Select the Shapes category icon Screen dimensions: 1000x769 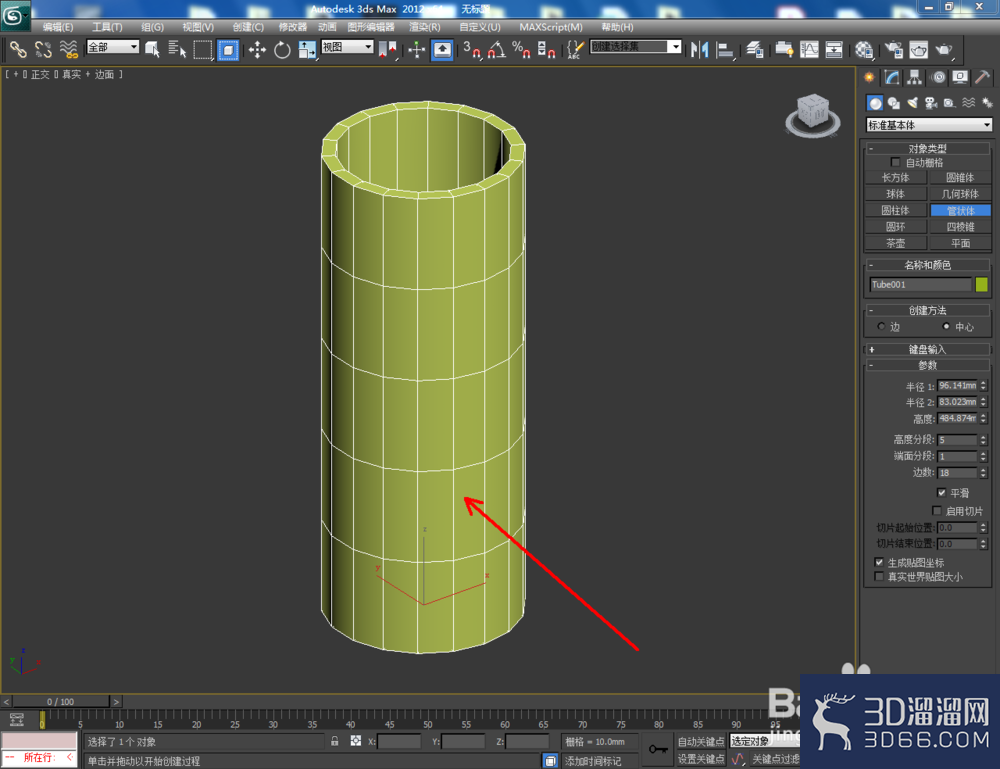pos(893,103)
